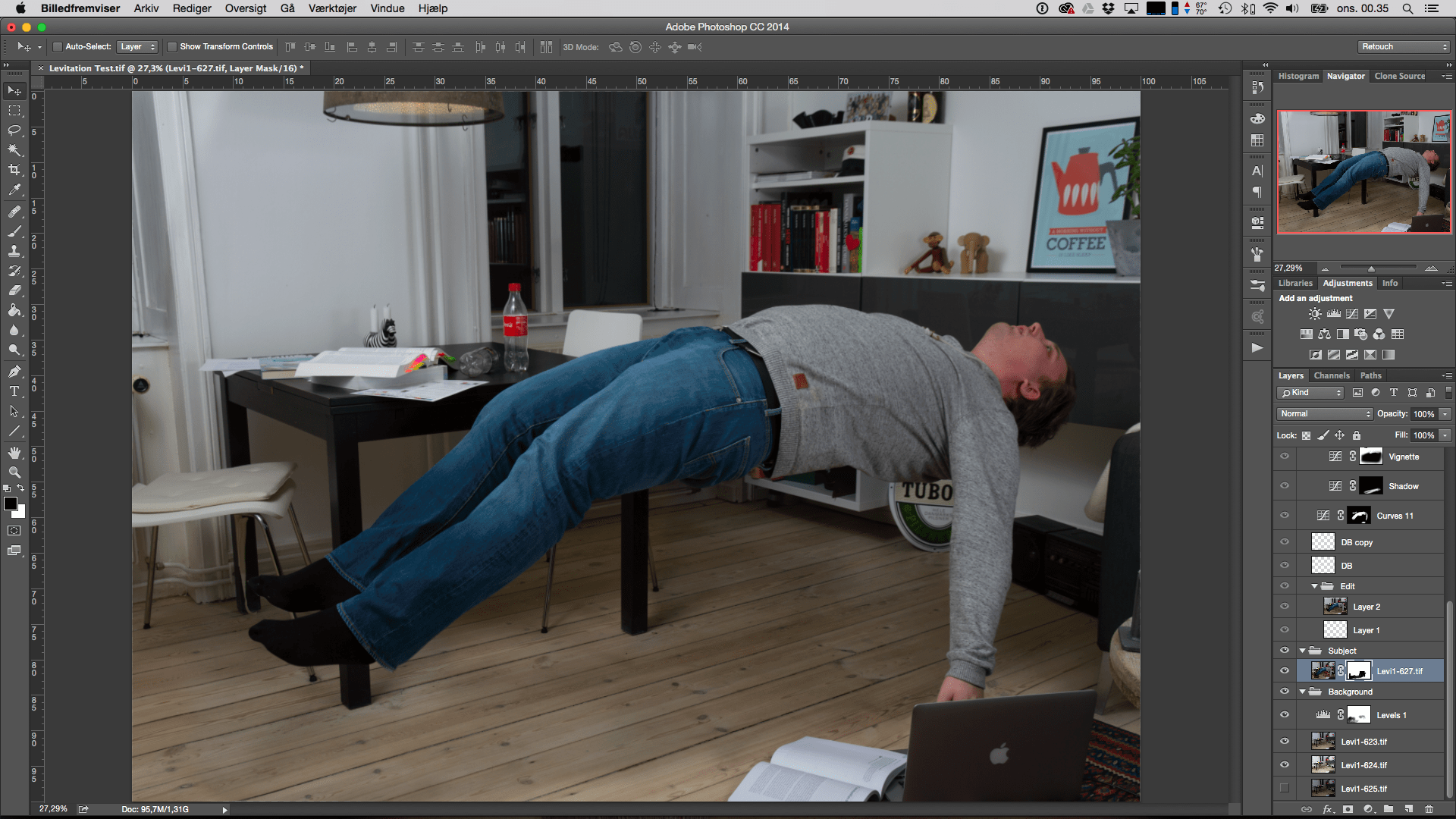Screen dimensions: 1456x819
Task: Switch to the Channels tab
Action: pyautogui.click(x=1332, y=375)
